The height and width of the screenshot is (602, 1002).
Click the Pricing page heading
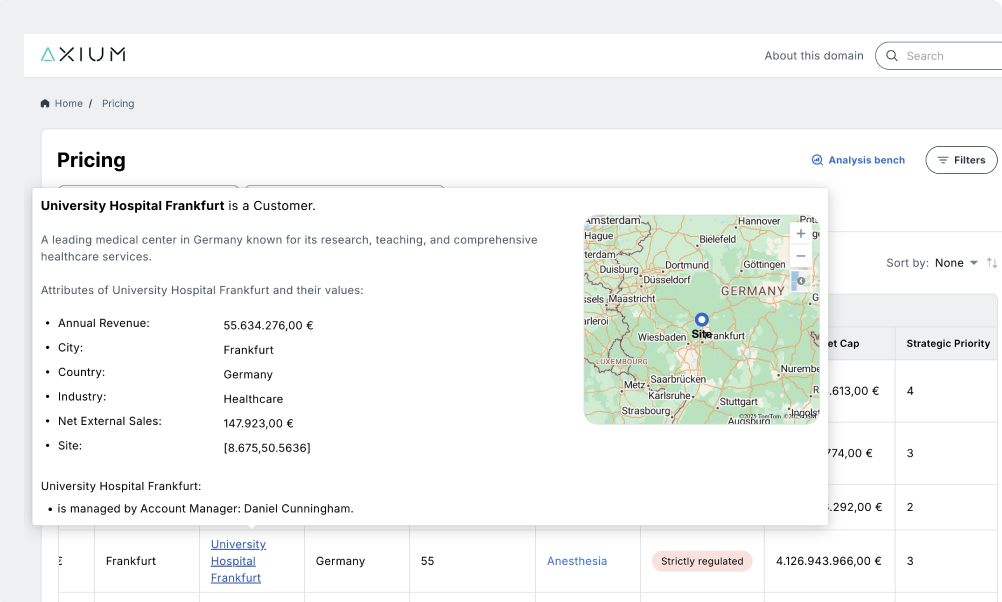(x=91, y=160)
